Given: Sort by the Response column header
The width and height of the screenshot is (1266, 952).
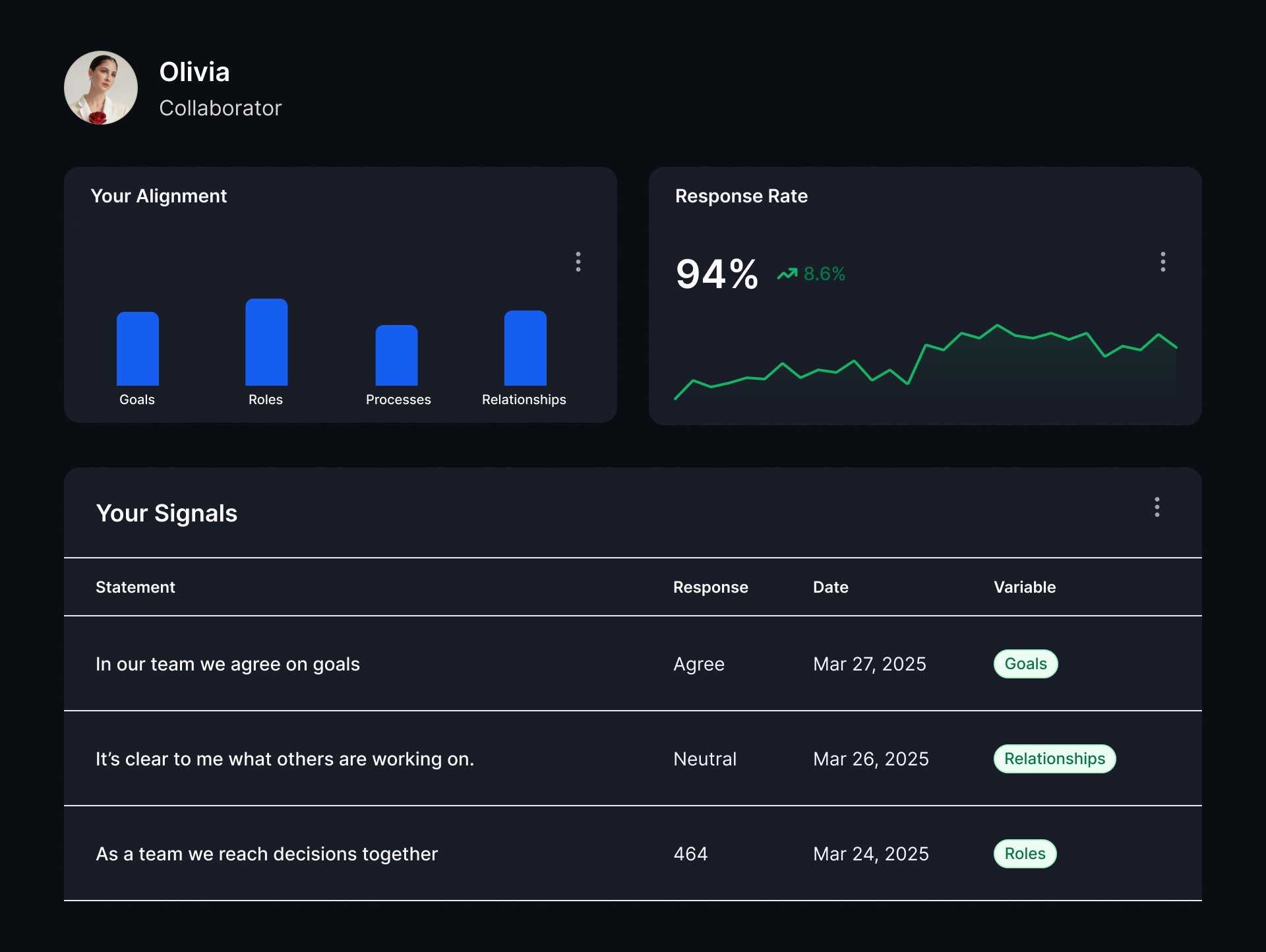Looking at the screenshot, I should click(x=711, y=587).
